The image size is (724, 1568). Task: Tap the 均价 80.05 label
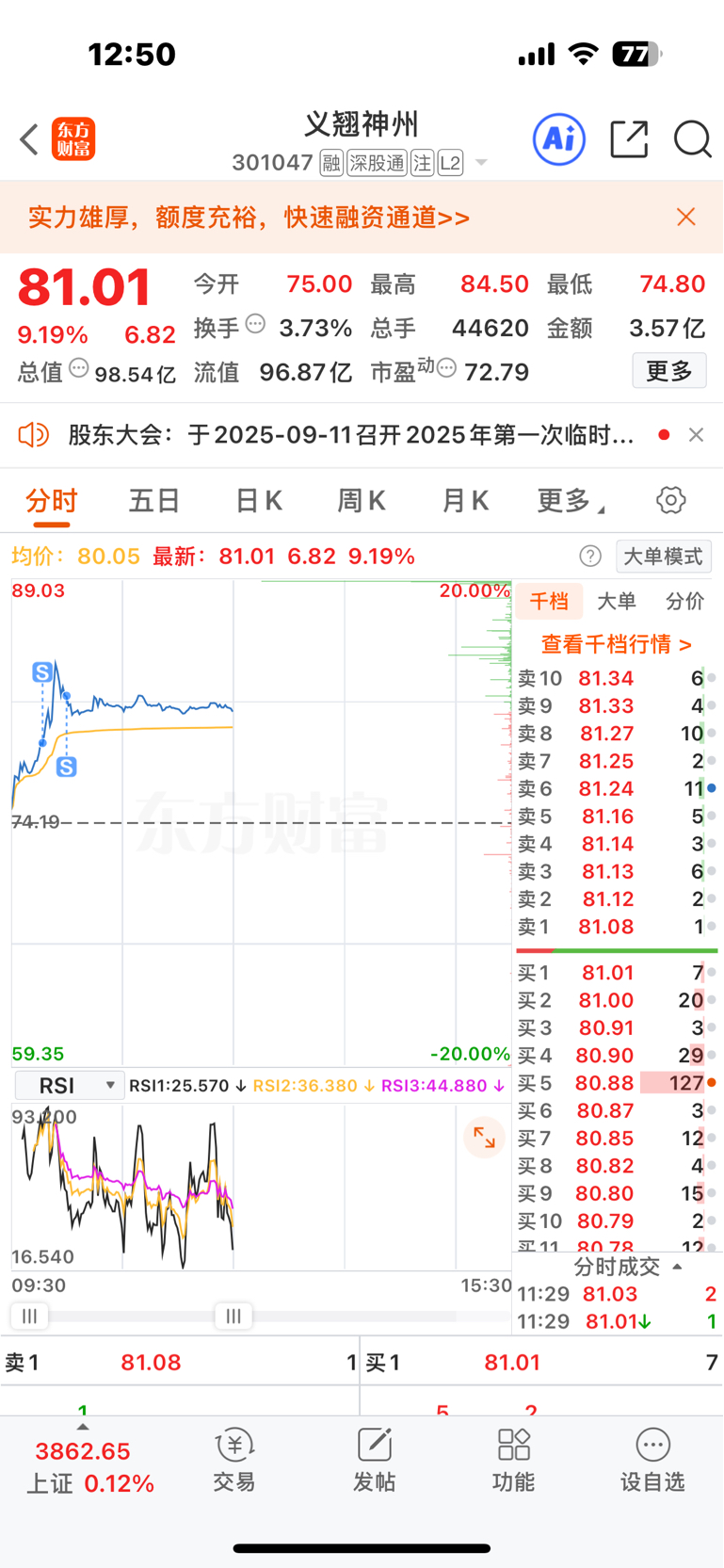(75, 557)
